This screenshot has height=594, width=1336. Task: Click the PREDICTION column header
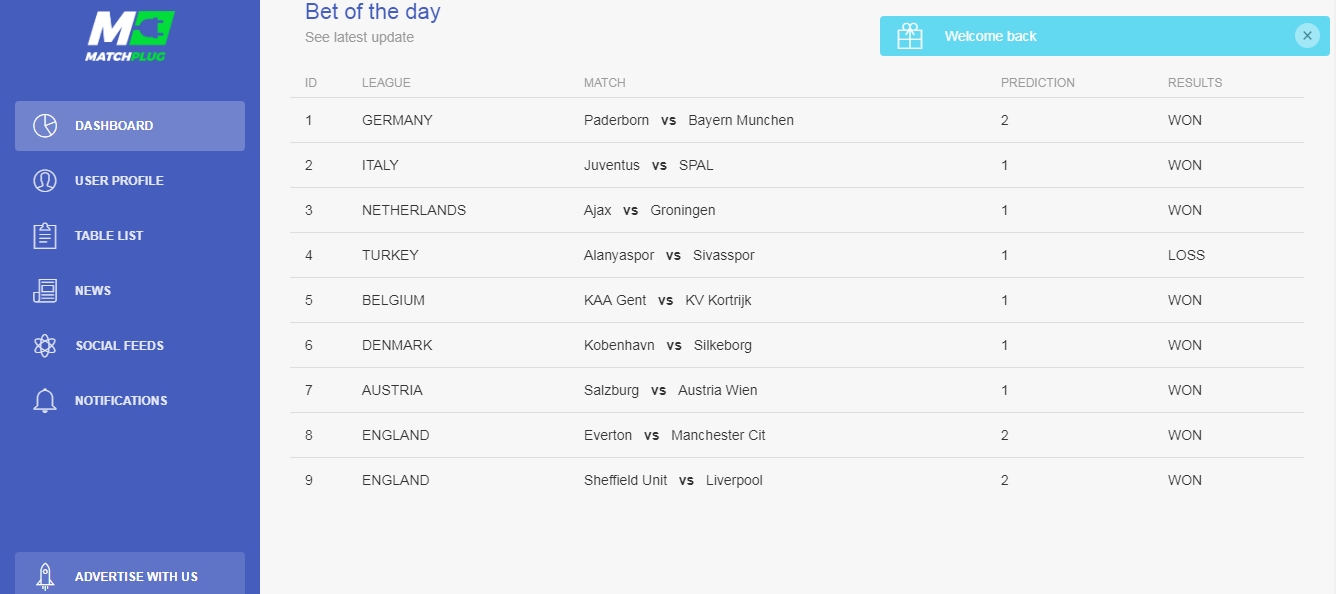point(1038,83)
